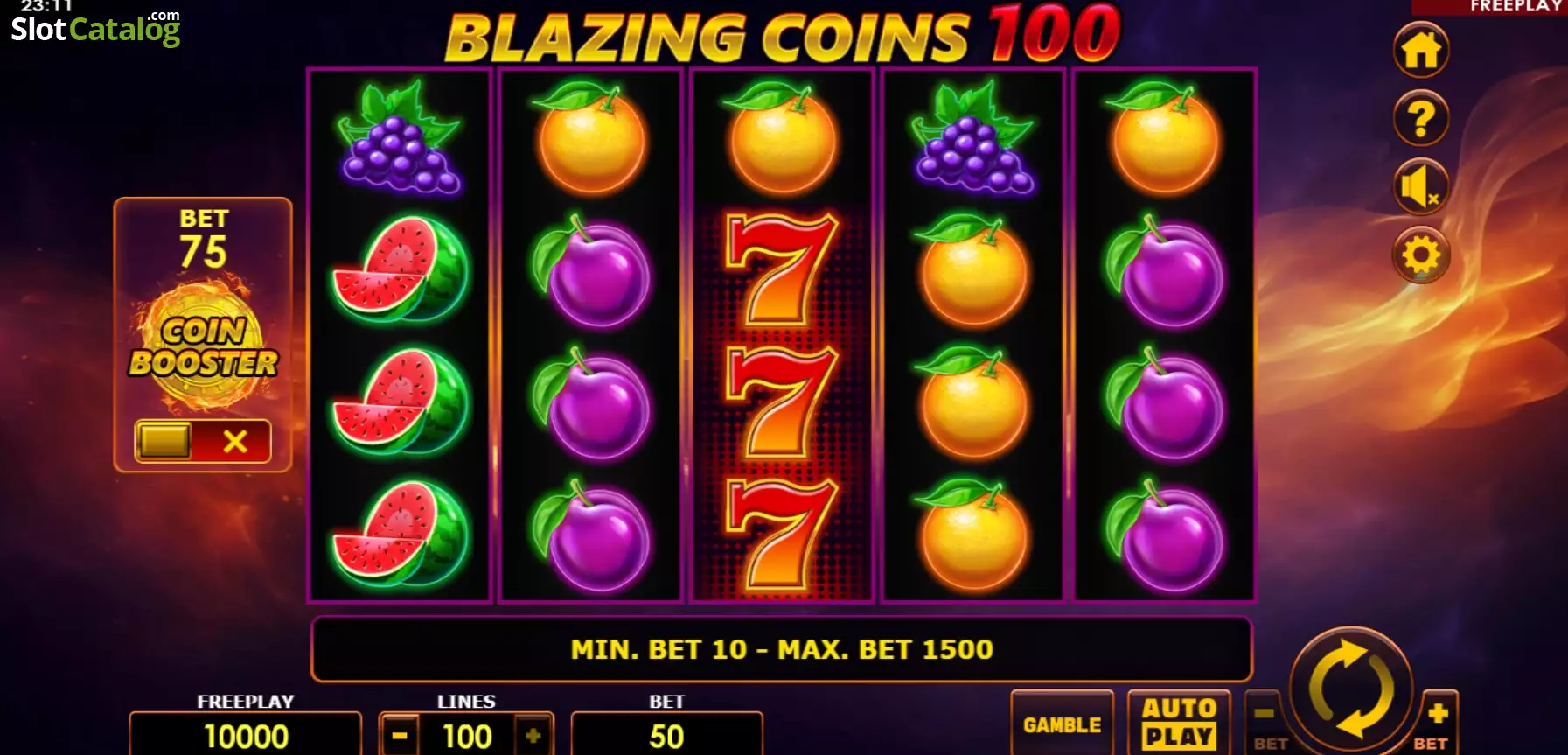Screen dimensions: 1568x755
Task: Click the Freeplay balance field showing 10000
Action: pyautogui.click(x=246, y=736)
